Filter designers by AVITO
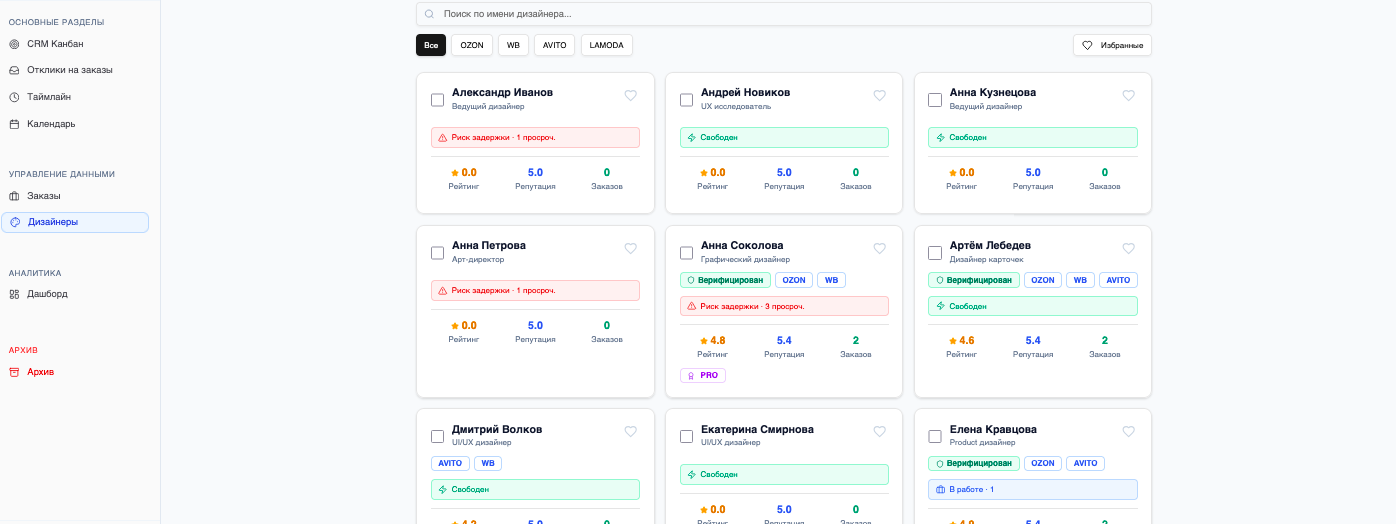This screenshot has height=524, width=1396. click(x=555, y=45)
